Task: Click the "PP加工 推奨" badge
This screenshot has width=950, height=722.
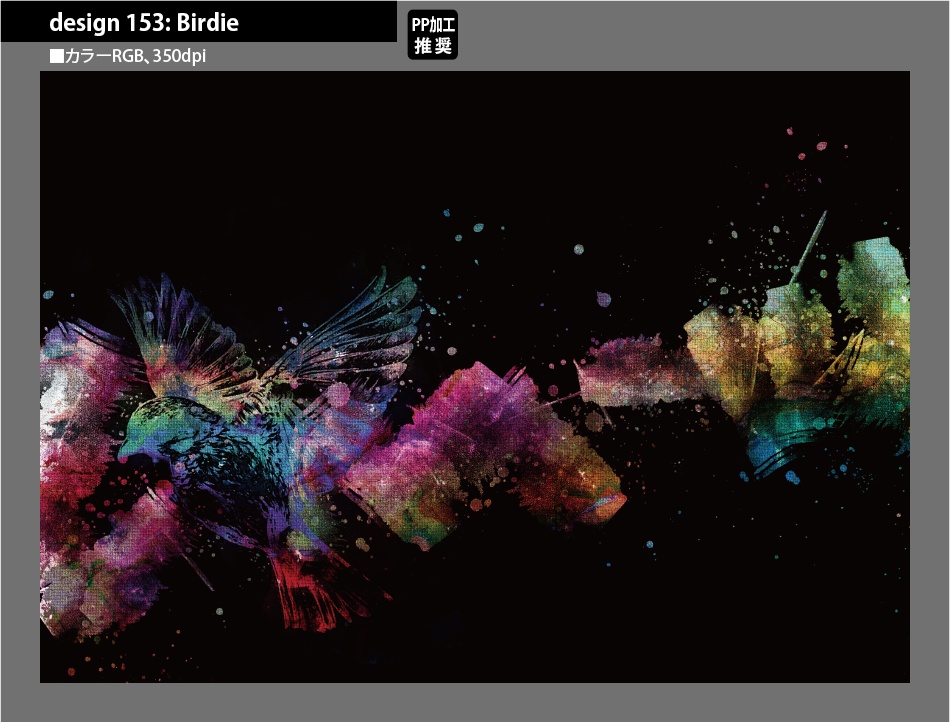Action: (433, 35)
